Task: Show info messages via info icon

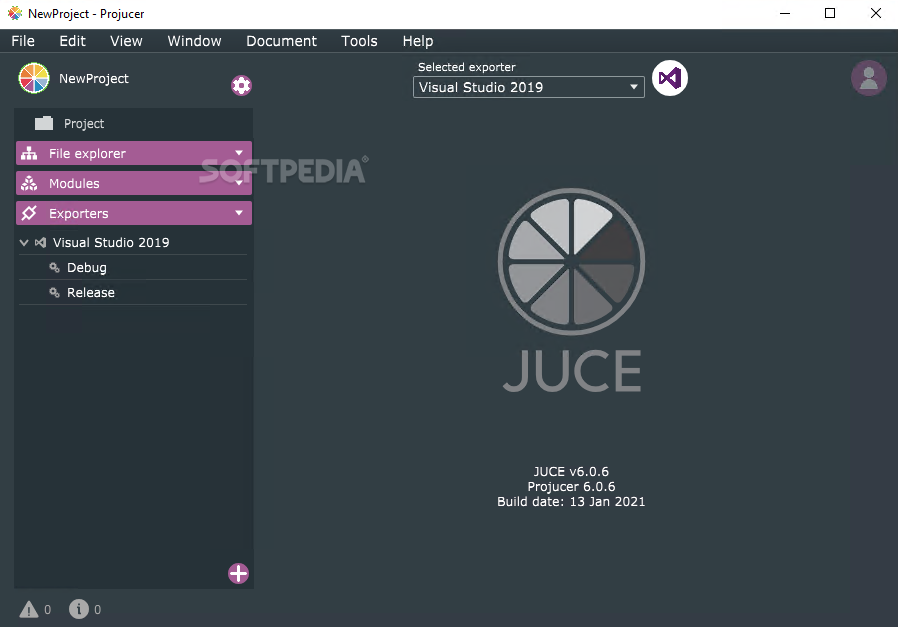Action: tap(79, 609)
